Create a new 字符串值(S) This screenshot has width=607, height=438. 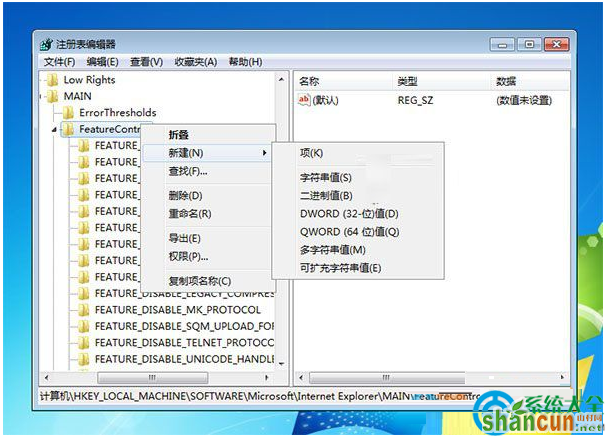[x=358, y=178]
